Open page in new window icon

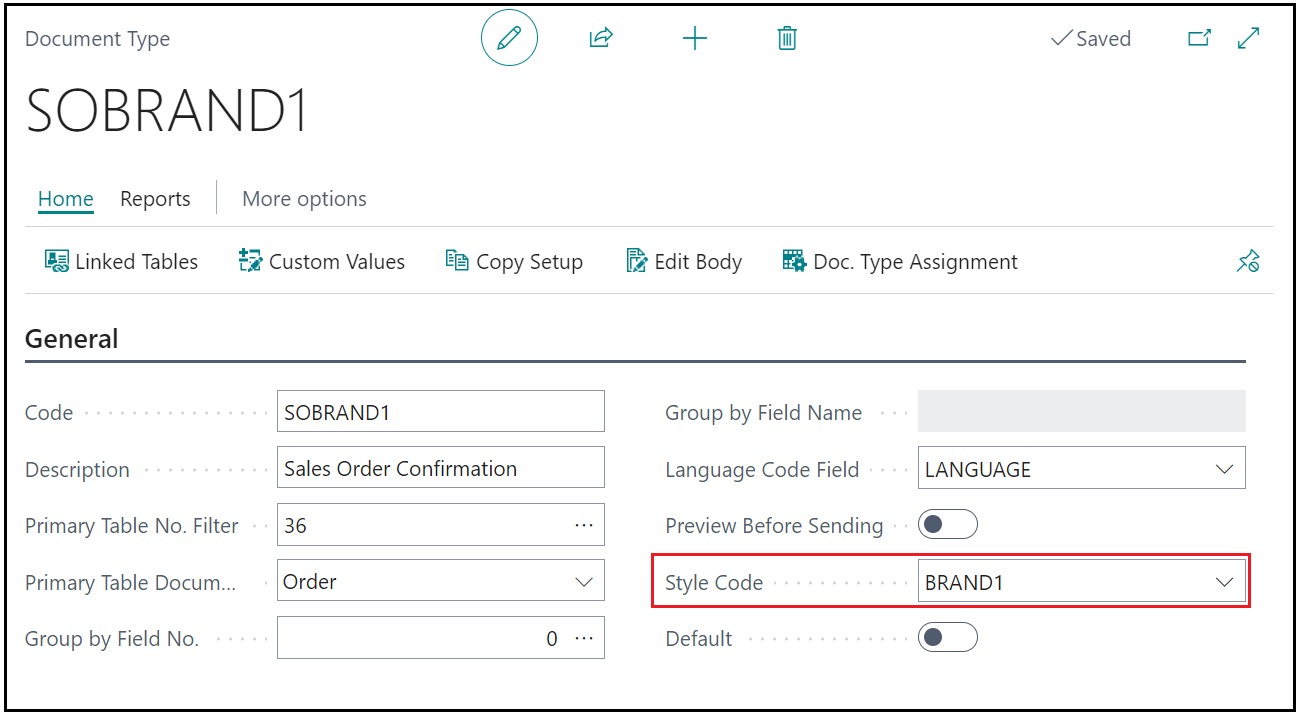point(1199,39)
